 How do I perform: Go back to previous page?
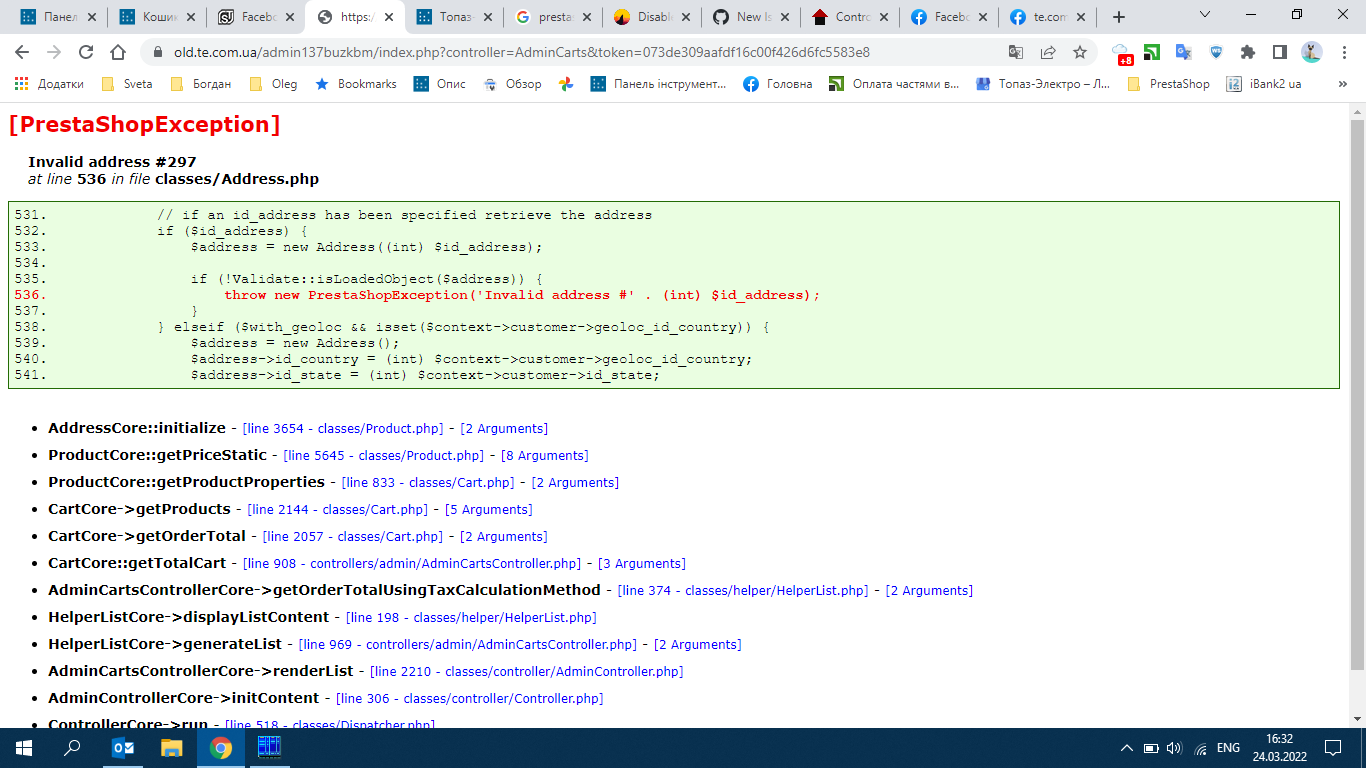22,52
